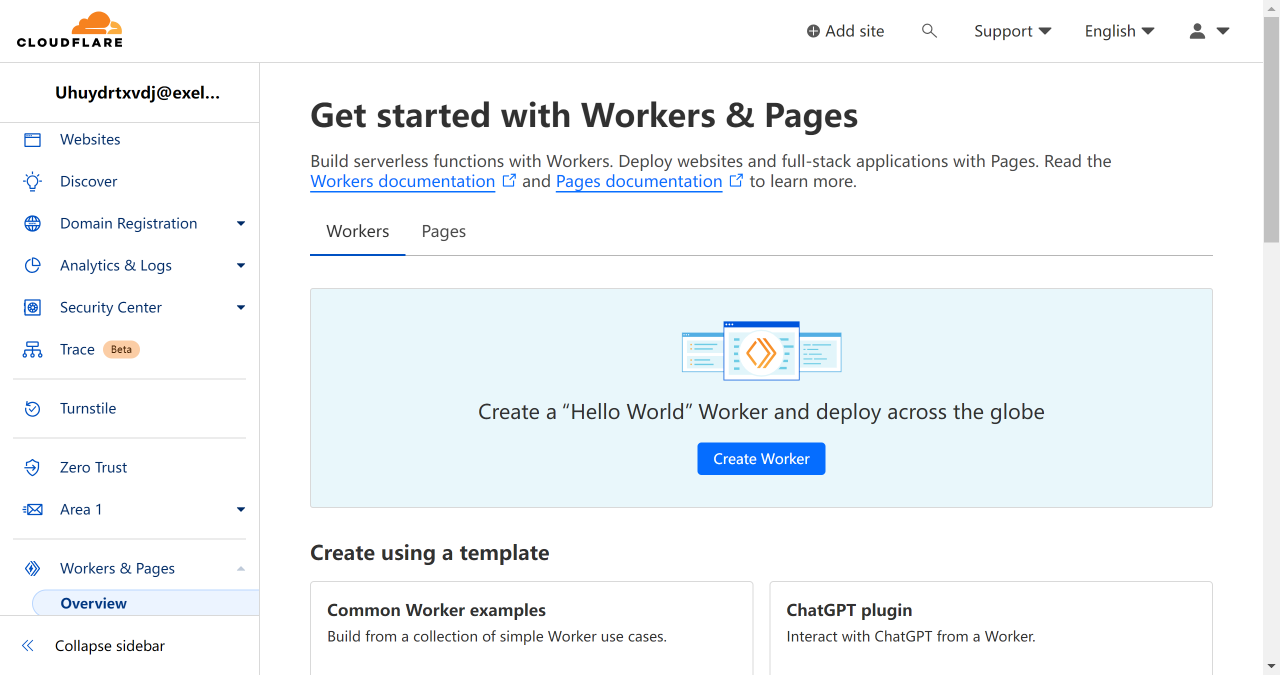Viewport: 1280px width, 675px height.
Task: Click the Beta badge next to Trace
Action: pos(121,350)
